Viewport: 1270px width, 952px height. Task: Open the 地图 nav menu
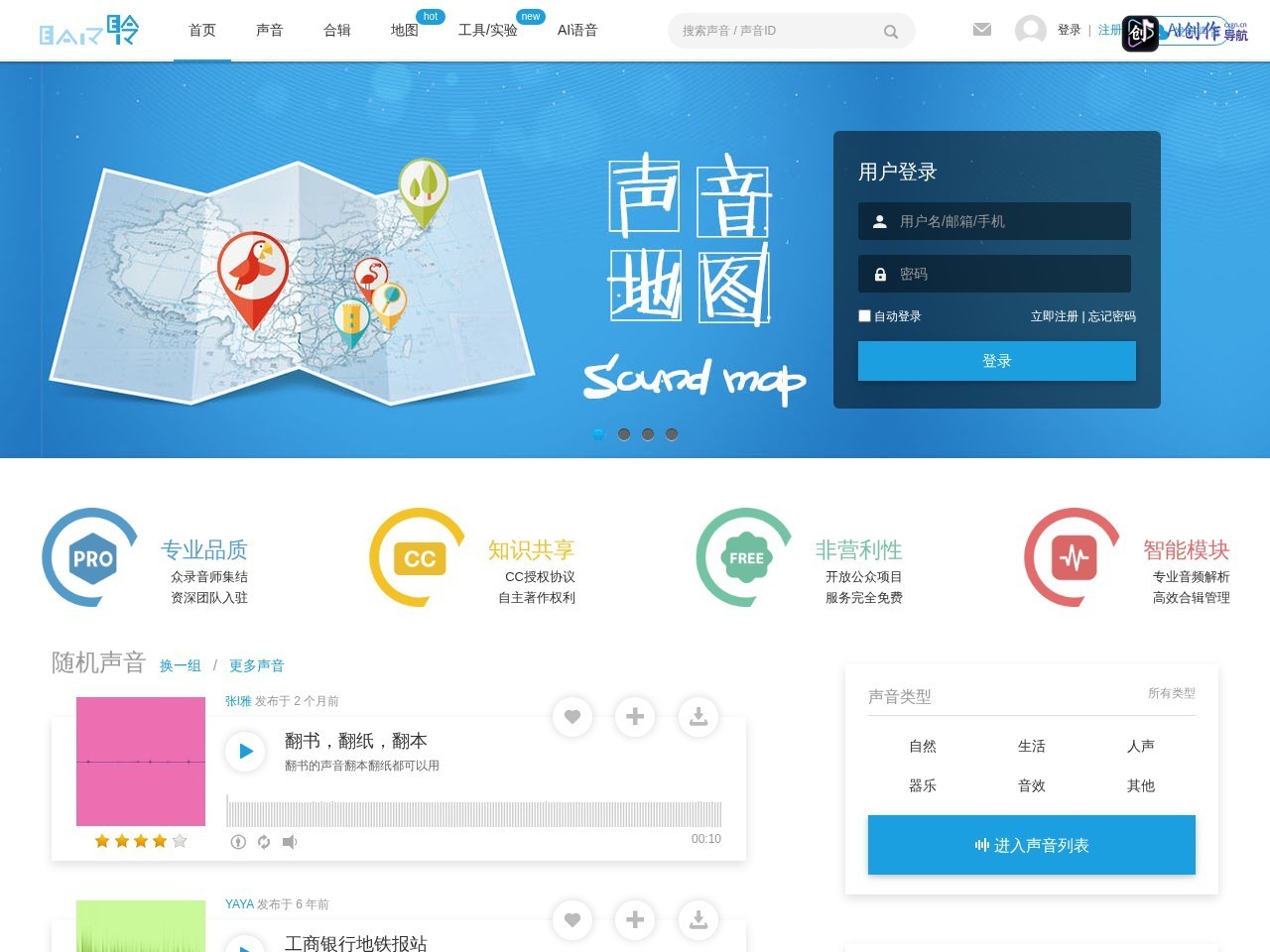pos(405,30)
